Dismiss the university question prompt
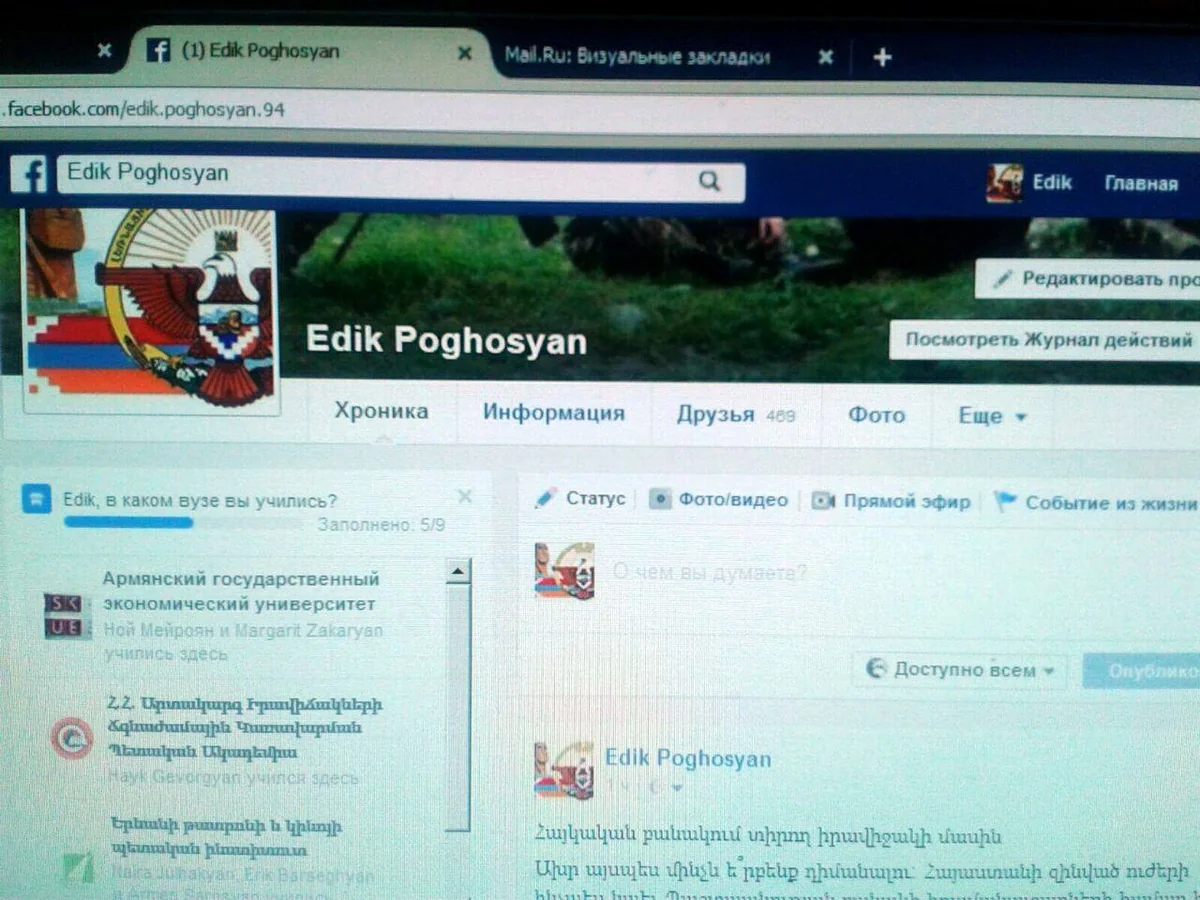 tap(465, 497)
